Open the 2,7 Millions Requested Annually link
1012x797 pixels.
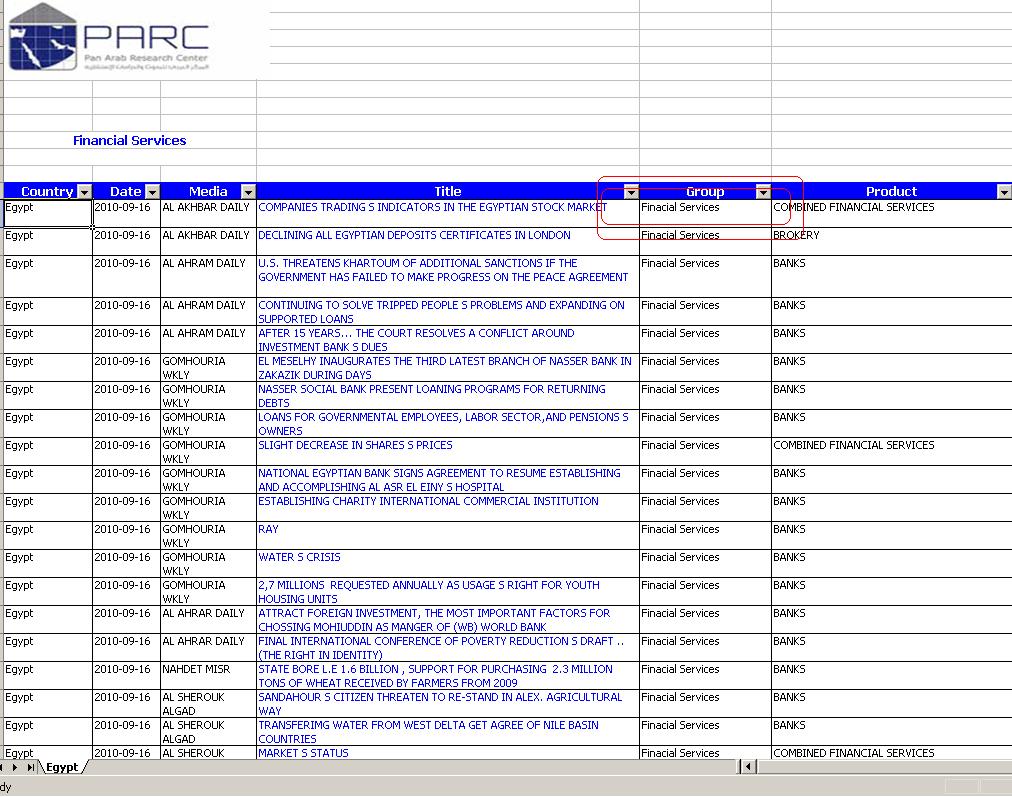[429, 592]
